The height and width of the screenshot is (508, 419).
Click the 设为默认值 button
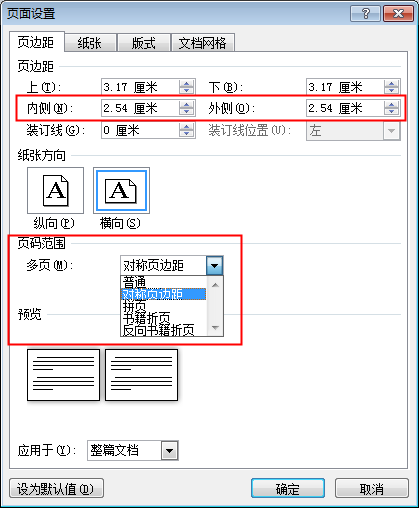(56, 489)
